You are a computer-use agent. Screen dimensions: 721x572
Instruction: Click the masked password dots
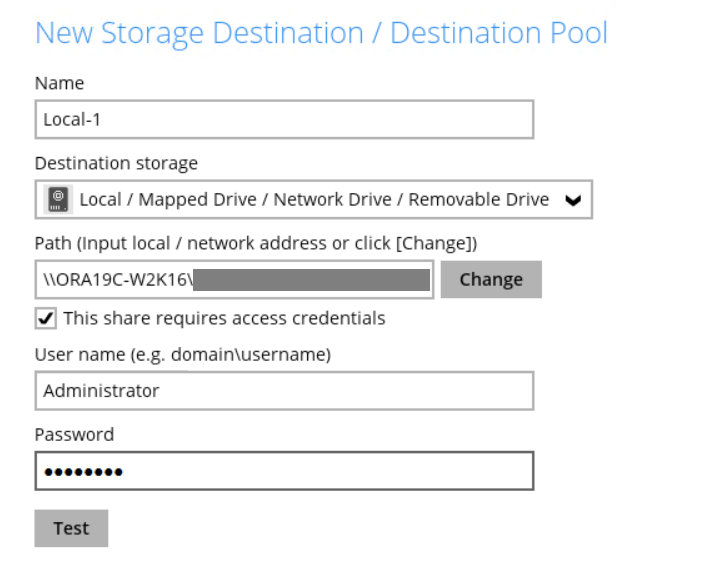(x=83, y=472)
